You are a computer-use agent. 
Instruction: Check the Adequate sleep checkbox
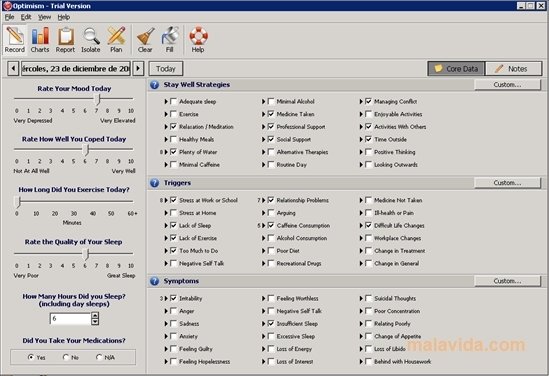pos(173,102)
